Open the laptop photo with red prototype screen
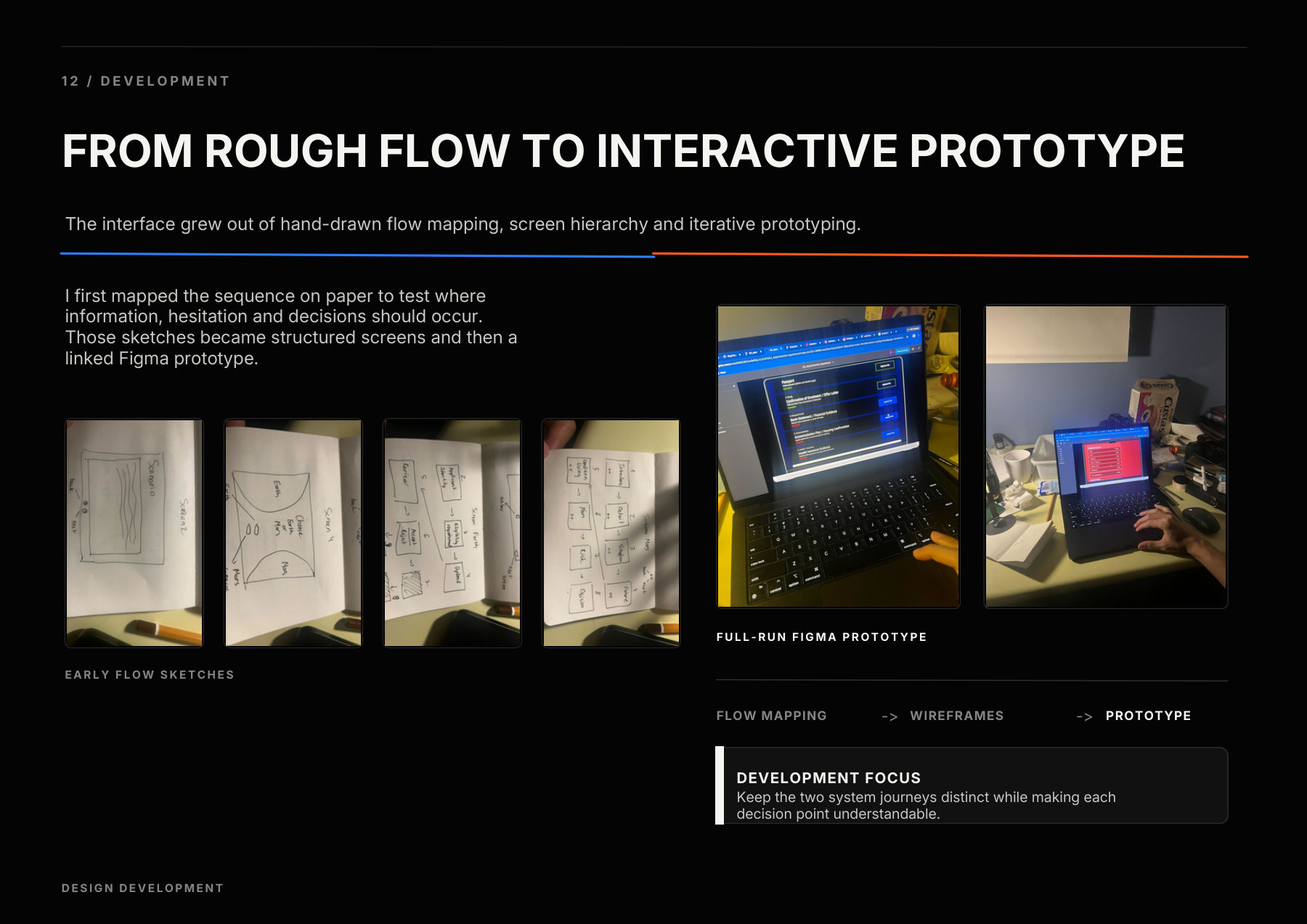The height and width of the screenshot is (924, 1307). [x=1106, y=456]
